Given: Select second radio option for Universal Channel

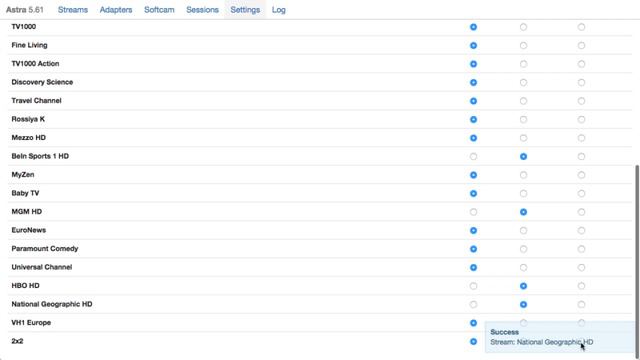Looking at the screenshot, I should point(523,267).
